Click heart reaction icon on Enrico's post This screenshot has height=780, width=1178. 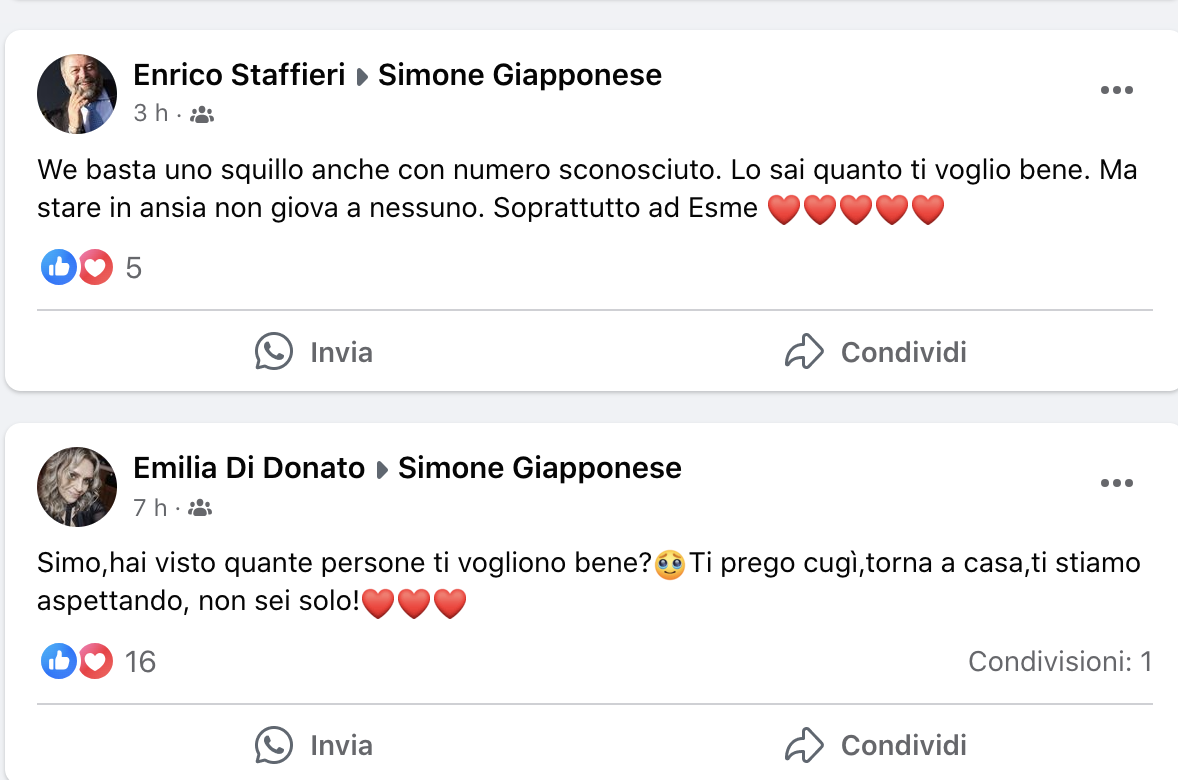tap(95, 268)
